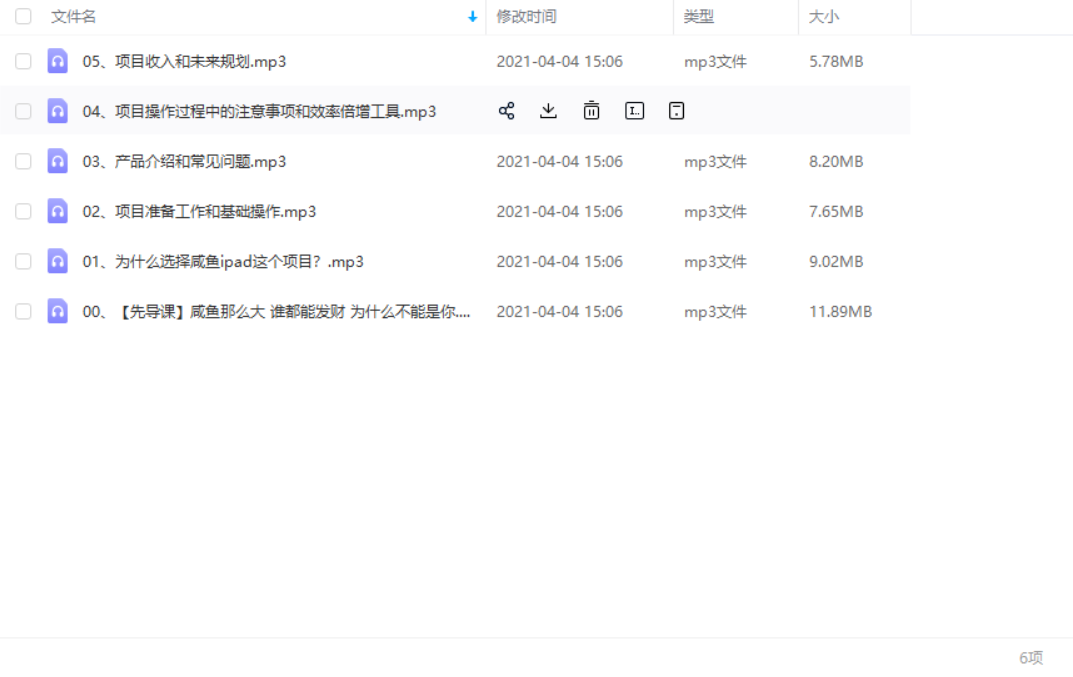The image size is (1073, 677).
Task: Click the audio file icon for 03、产品介绍和常见问题.mp3
Action: tap(57, 161)
